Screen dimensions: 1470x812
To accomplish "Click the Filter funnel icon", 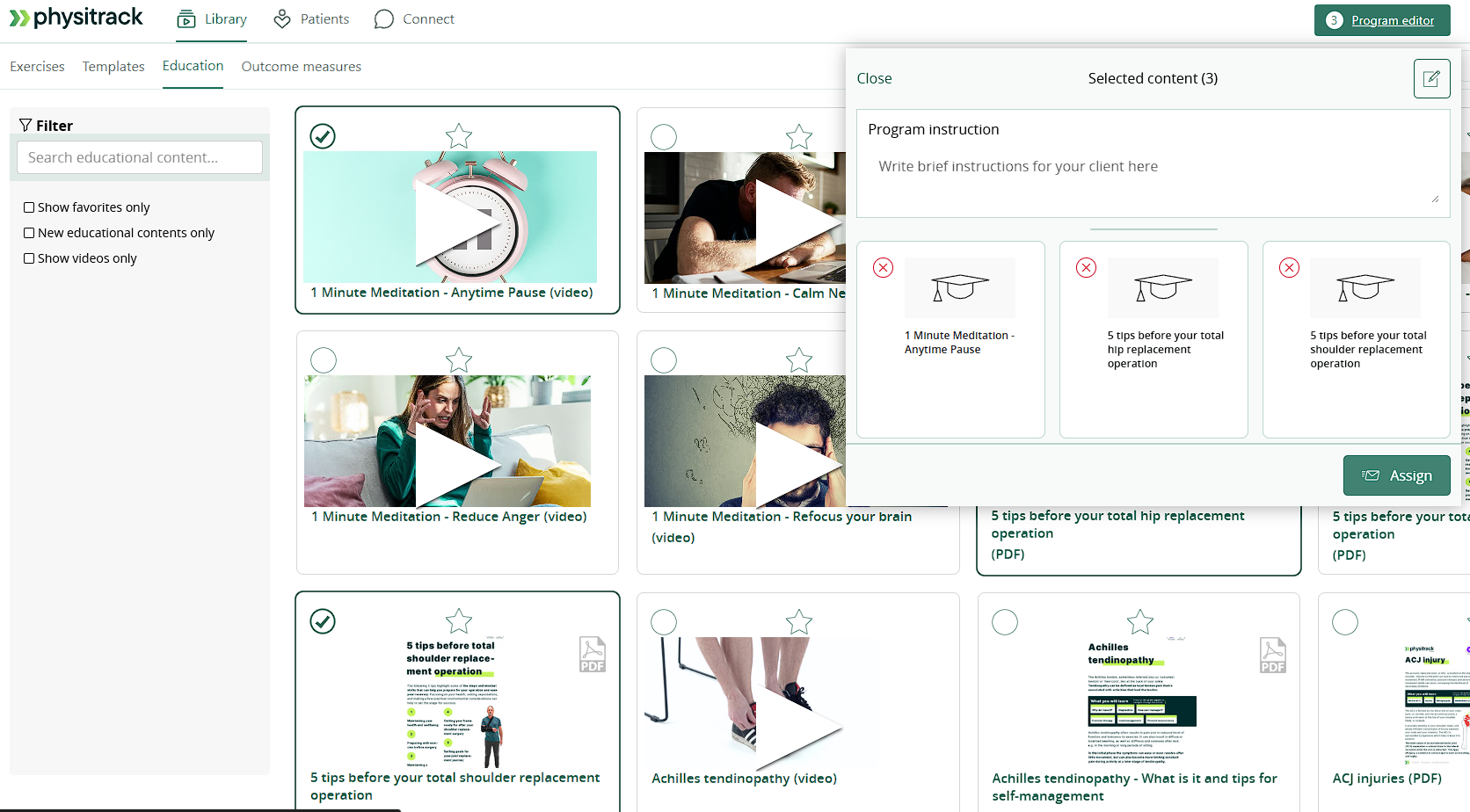I will [x=25, y=126].
